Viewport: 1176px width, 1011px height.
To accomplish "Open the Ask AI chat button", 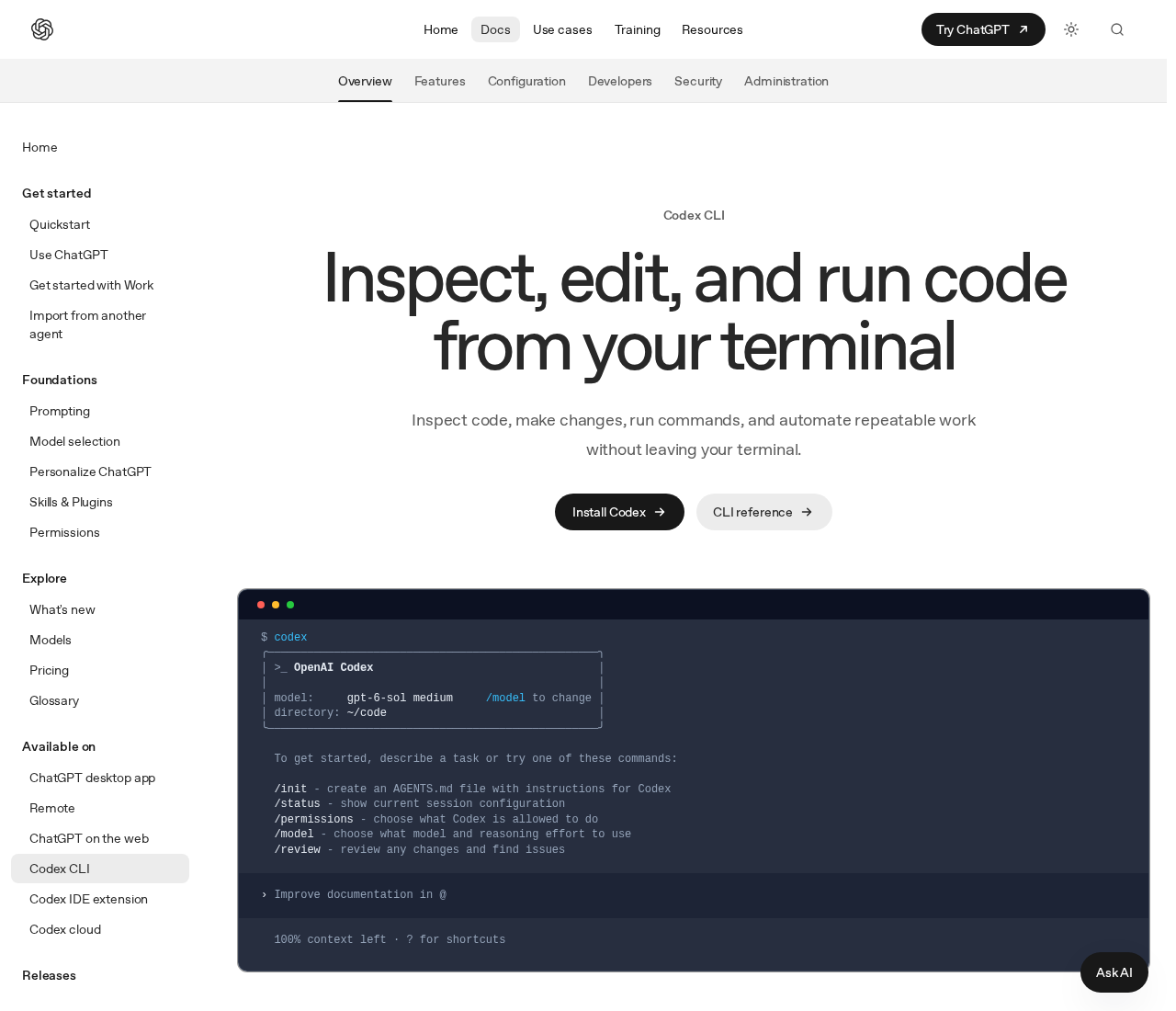I will click(x=1114, y=972).
